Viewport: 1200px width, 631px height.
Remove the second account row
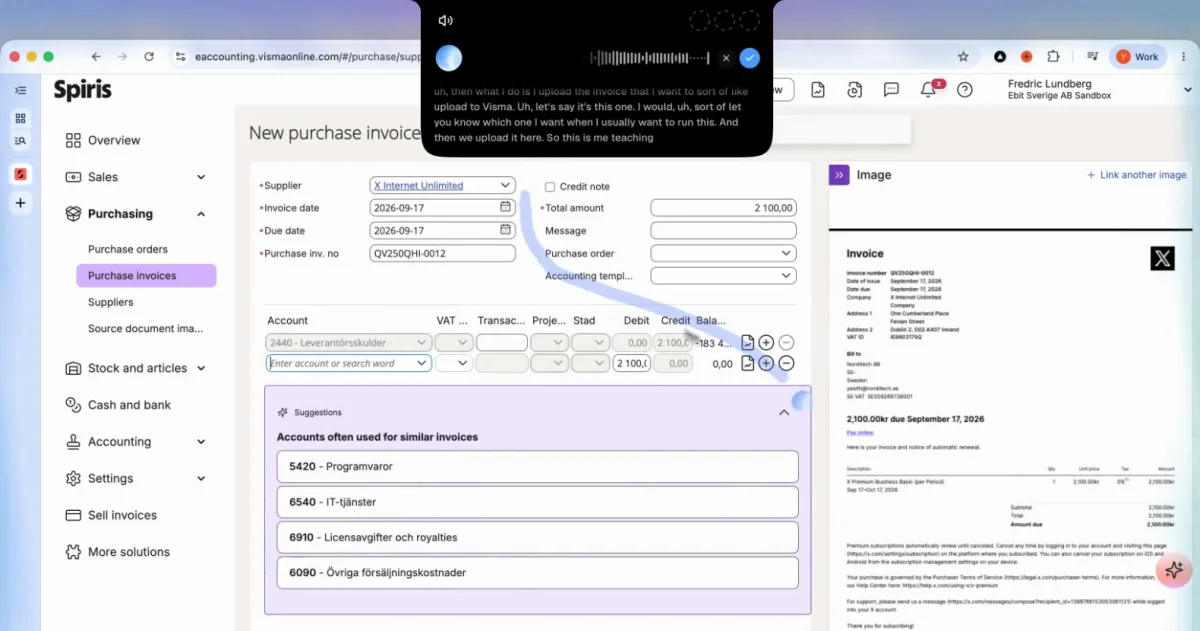coord(786,364)
